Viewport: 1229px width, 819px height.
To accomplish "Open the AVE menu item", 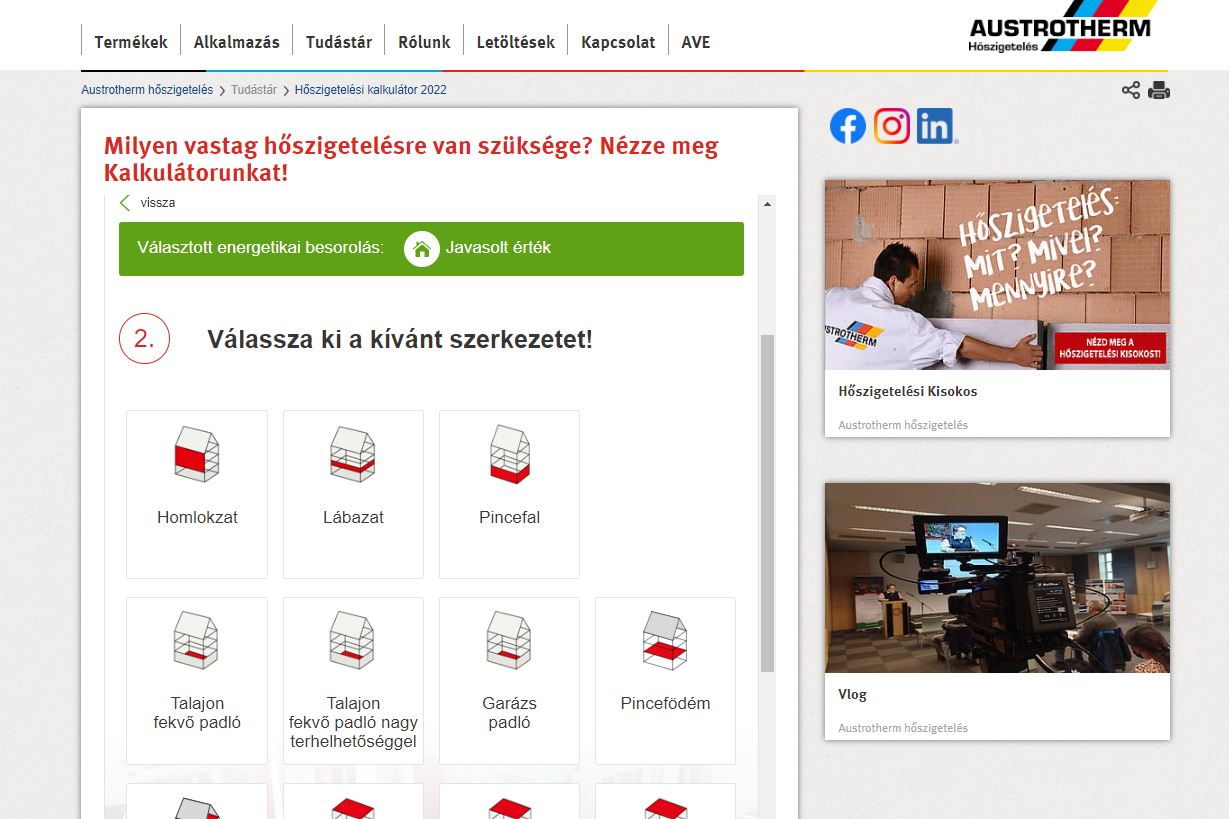I will [696, 42].
